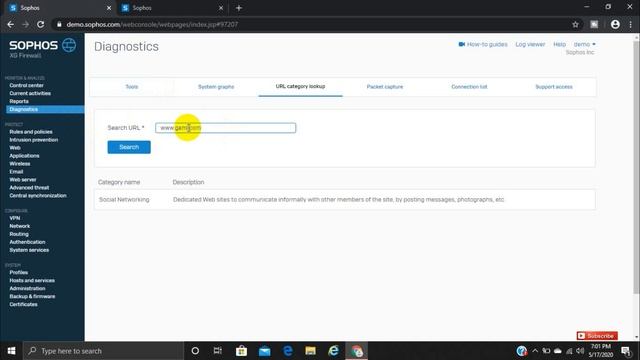Open Advanced threat in sidebar
This screenshot has height=360, width=640.
point(29,188)
